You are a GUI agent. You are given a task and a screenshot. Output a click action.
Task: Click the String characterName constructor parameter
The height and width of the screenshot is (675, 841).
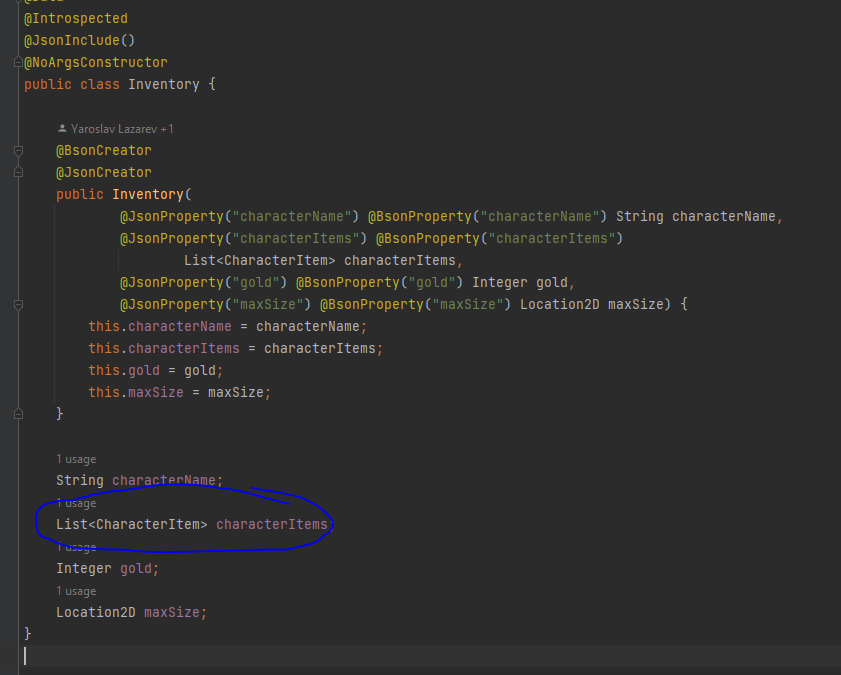(x=696, y=217)
